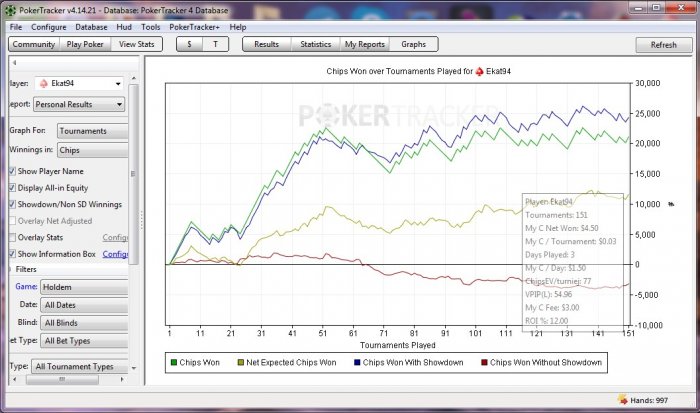The height and width of the screenshot is (413, 700).
Task: Expand the Game filter Holdem dropdown
Action: (x=84, y=287)
